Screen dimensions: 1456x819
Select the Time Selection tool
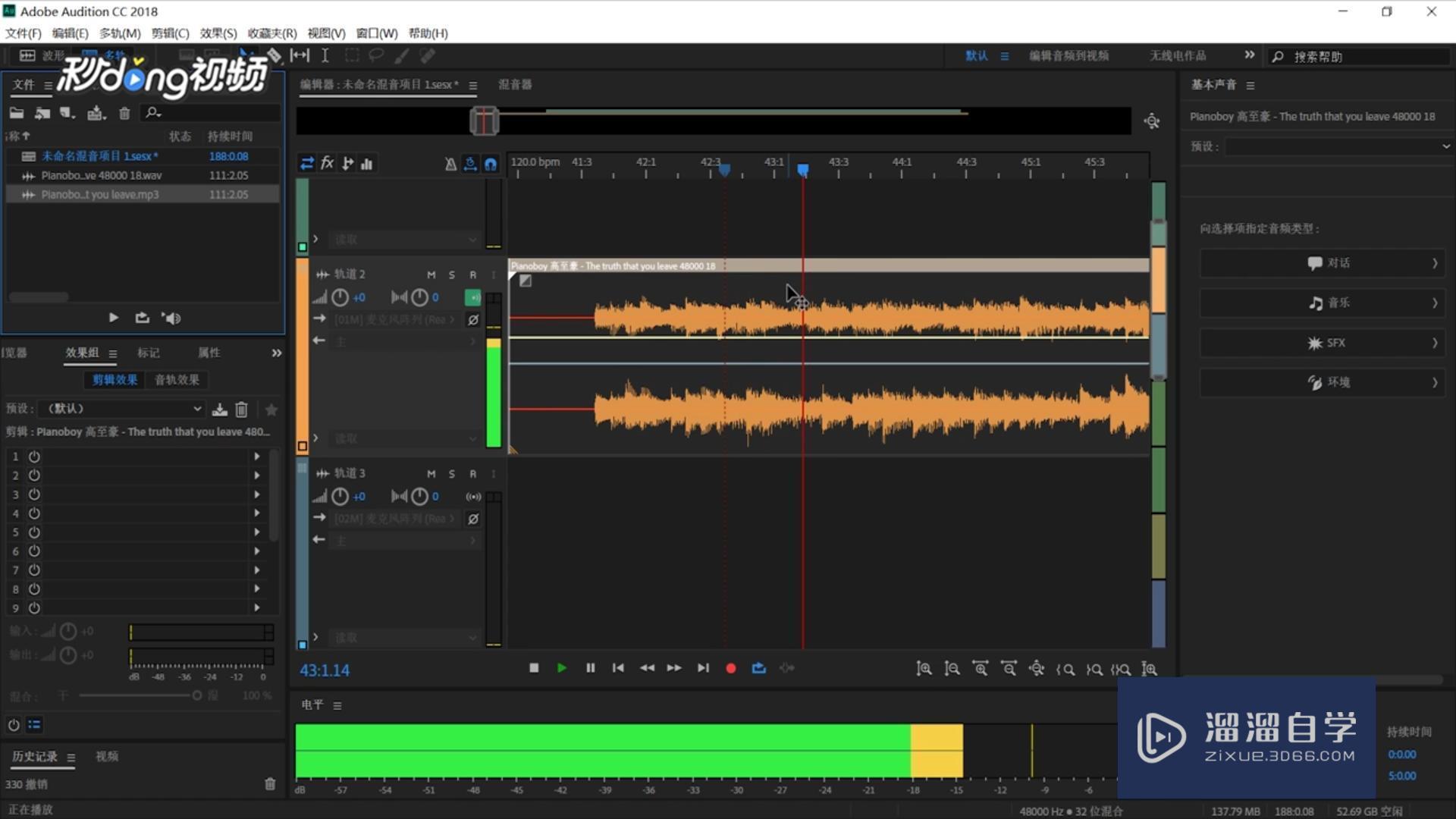(325, 55)
